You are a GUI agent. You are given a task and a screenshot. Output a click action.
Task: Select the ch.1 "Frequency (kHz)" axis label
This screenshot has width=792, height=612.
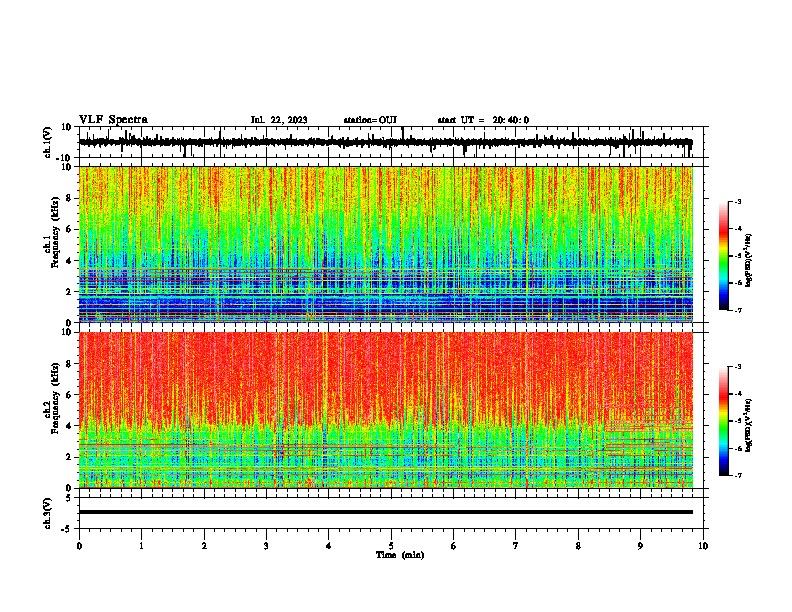coord(55,232)
